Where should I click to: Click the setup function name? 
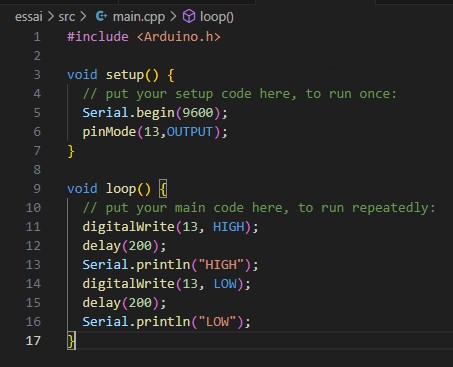click(125, 75)
